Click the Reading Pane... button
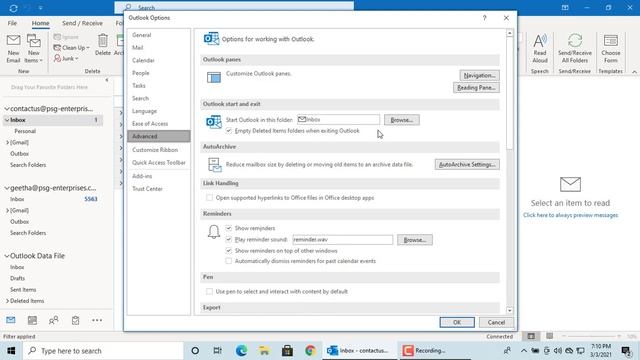The image size is (640, 360). (476, 88)
